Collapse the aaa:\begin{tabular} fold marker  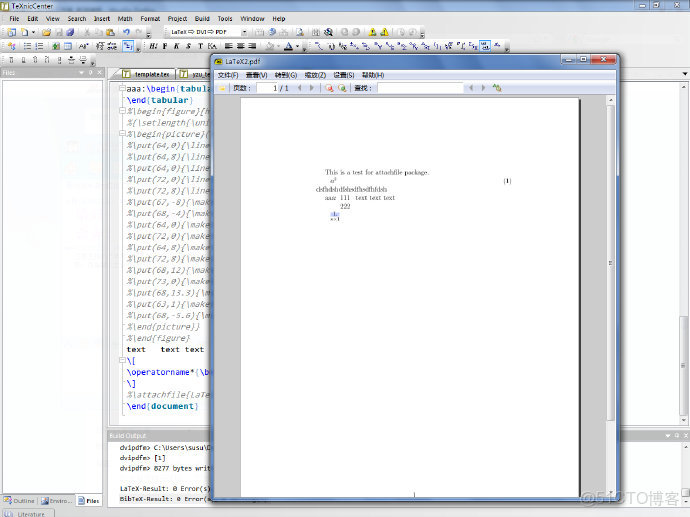point(122,88)
